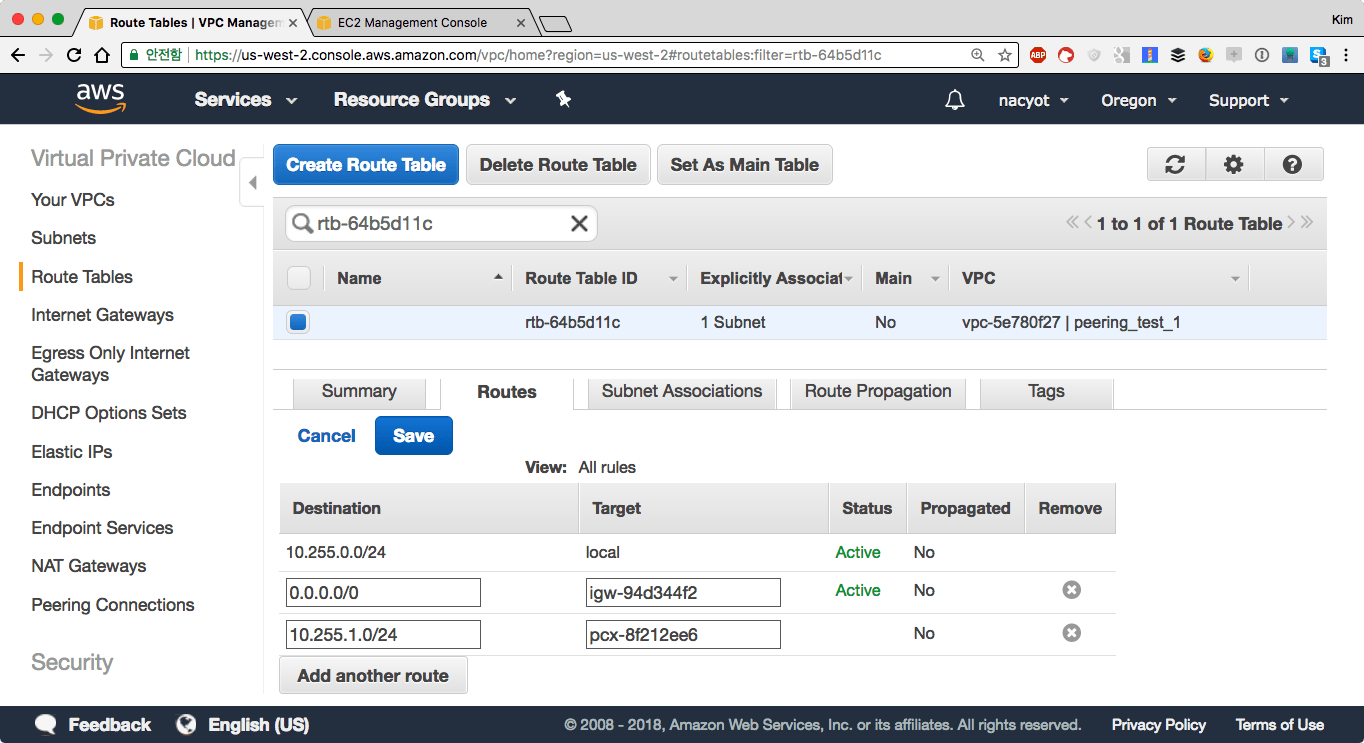Click the help question mark icon

[1292, 165]
